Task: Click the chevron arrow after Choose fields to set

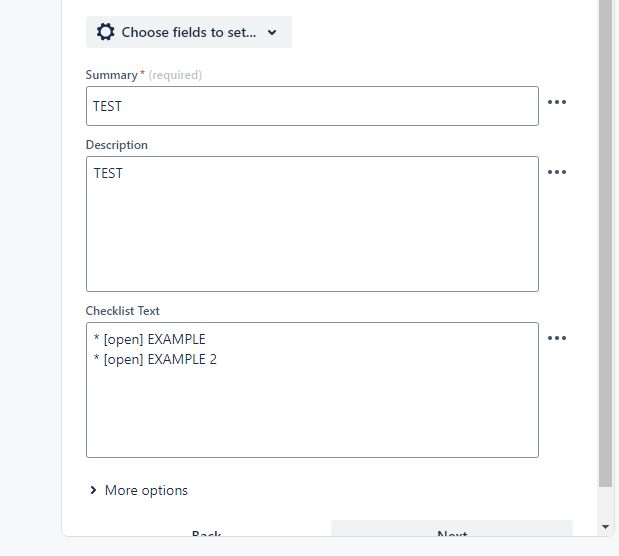Action: (272, 32)
